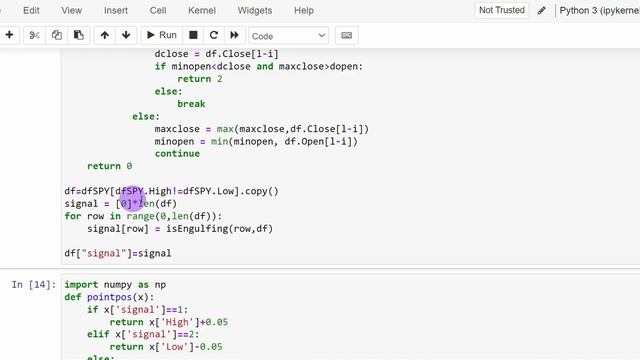
Task: Open the Widgets menu
Action: [x=255, y=10]
